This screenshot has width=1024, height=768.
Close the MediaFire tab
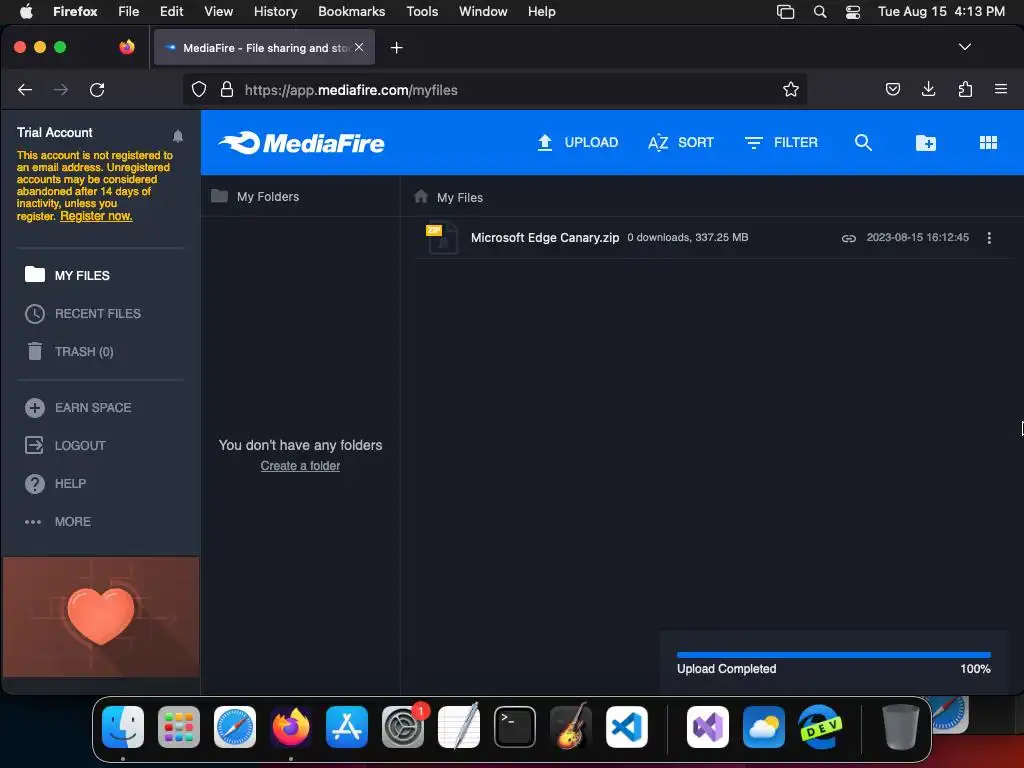click(x=359, y=47)
